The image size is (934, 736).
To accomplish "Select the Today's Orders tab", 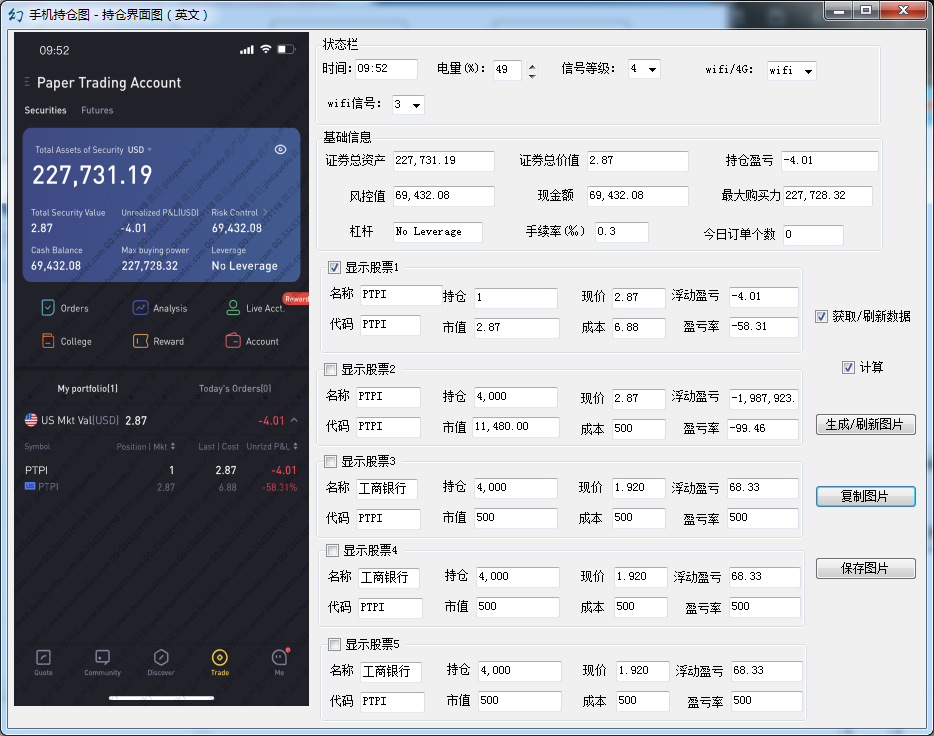I will tap(234, 388).
